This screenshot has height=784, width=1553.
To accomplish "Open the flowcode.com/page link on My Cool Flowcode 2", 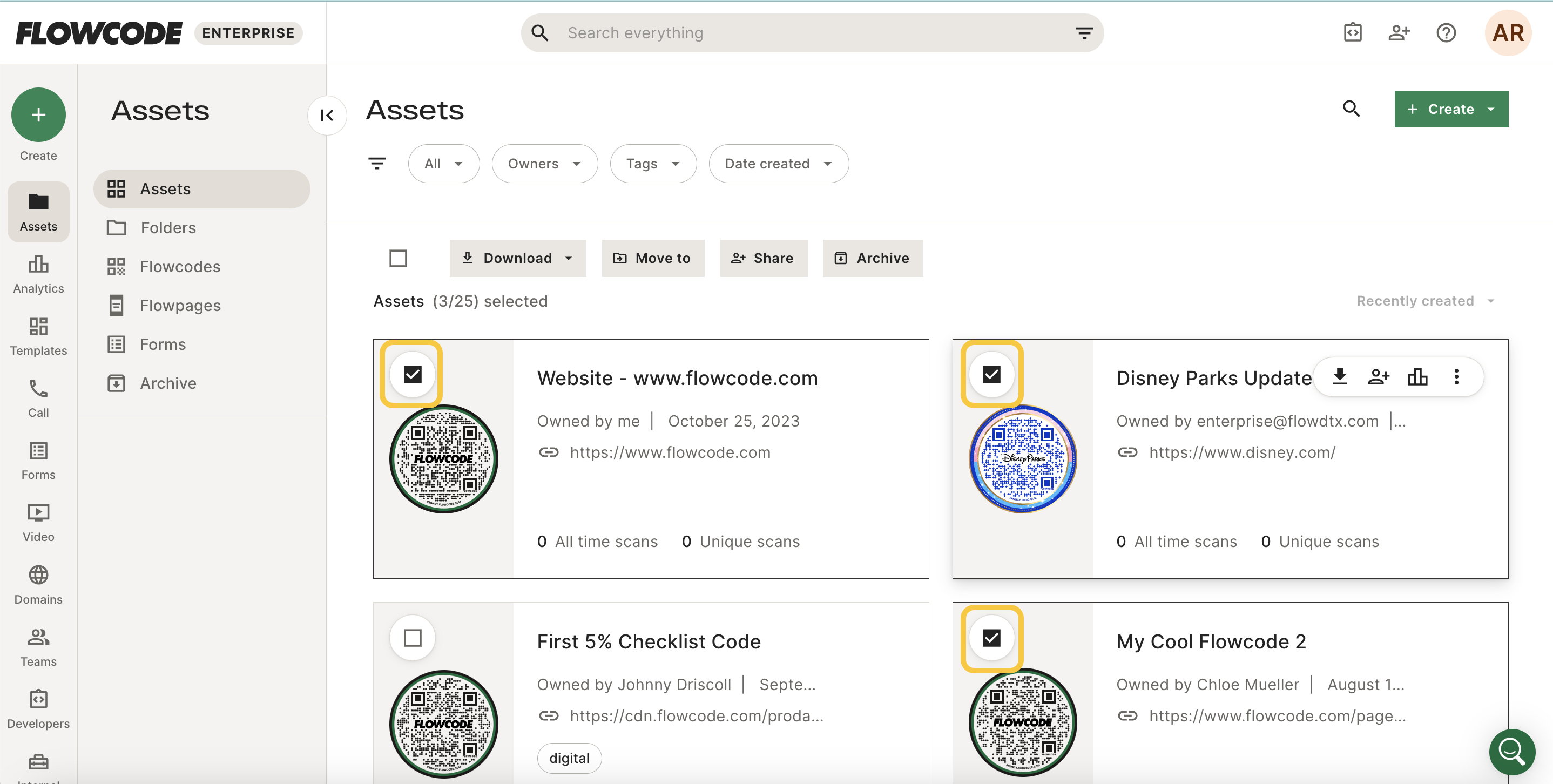I will coord(1277,715).
